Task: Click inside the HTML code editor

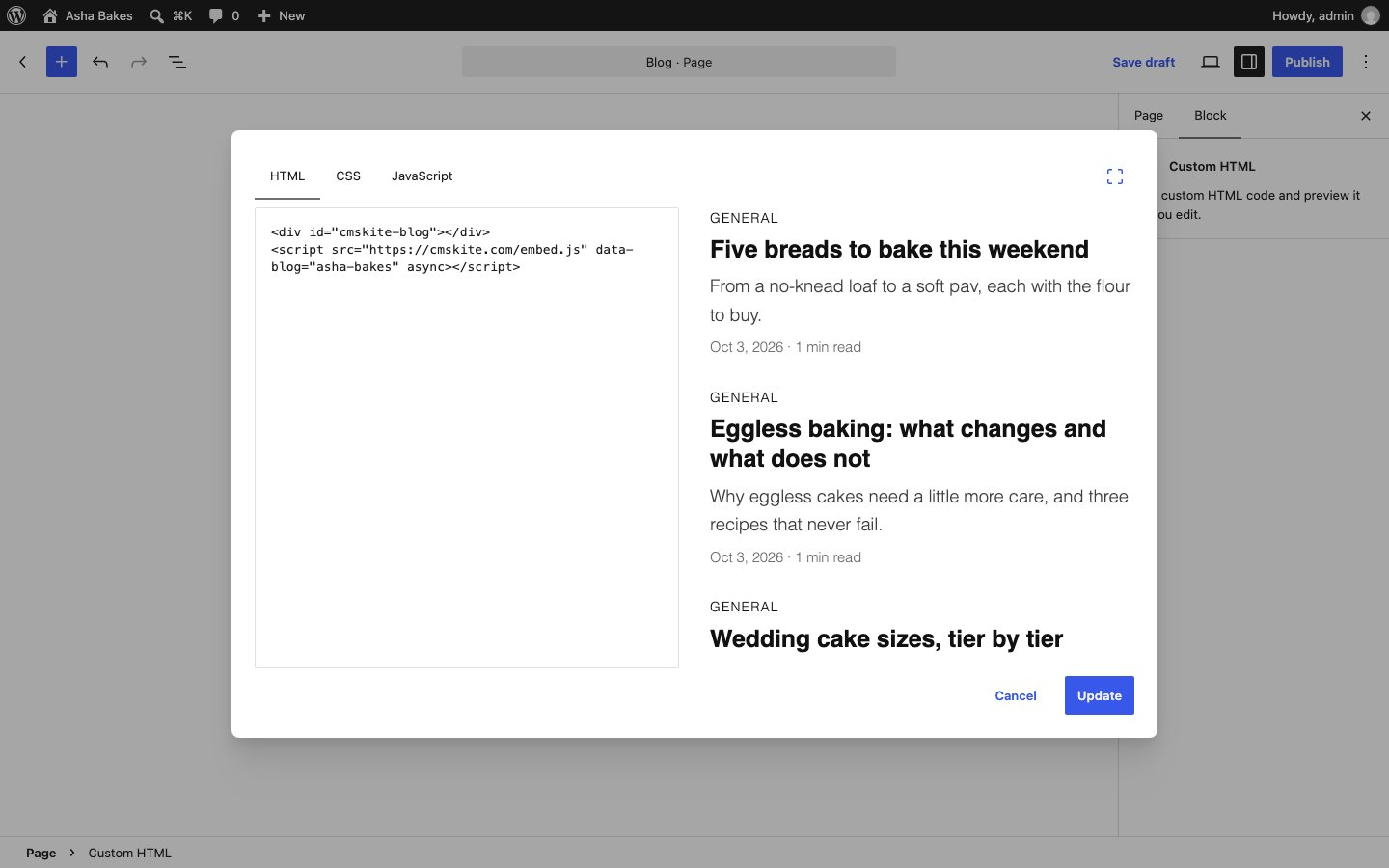Action: 467,438
